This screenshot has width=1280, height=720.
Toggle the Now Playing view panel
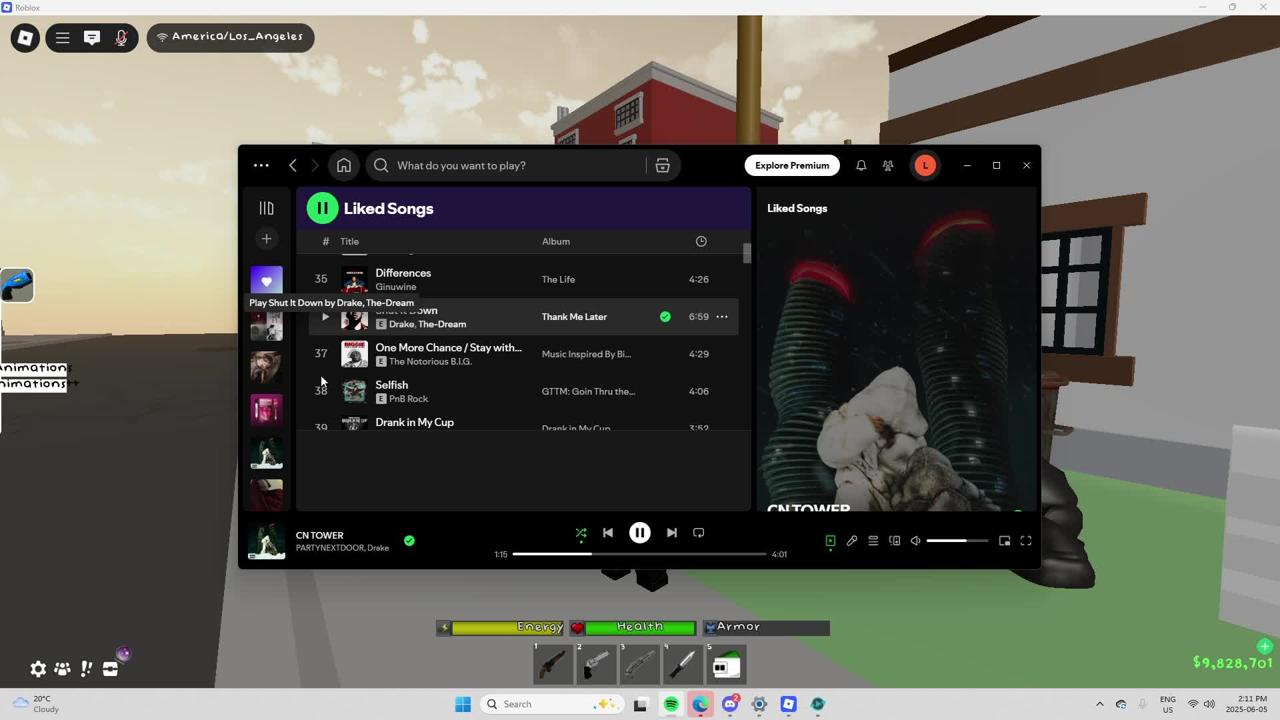point(830,541)
